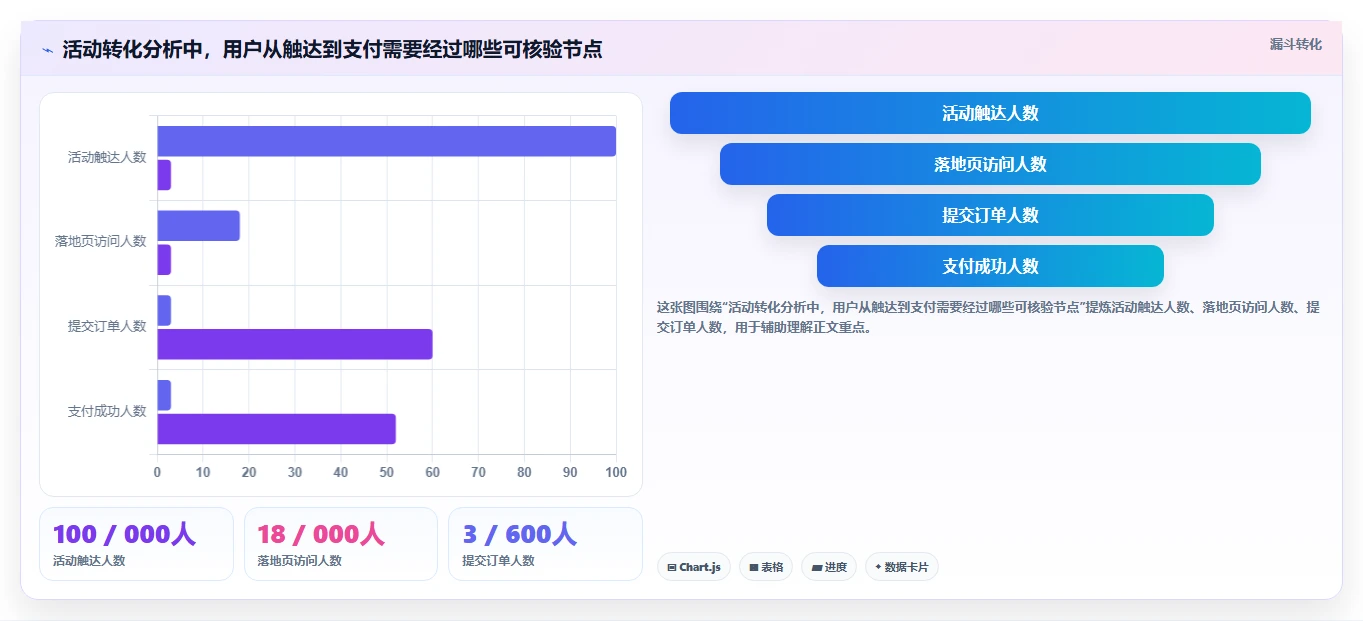Click the long blue 活动触达人数 chart bar
1363x621 pixels.
coord(386,141)
